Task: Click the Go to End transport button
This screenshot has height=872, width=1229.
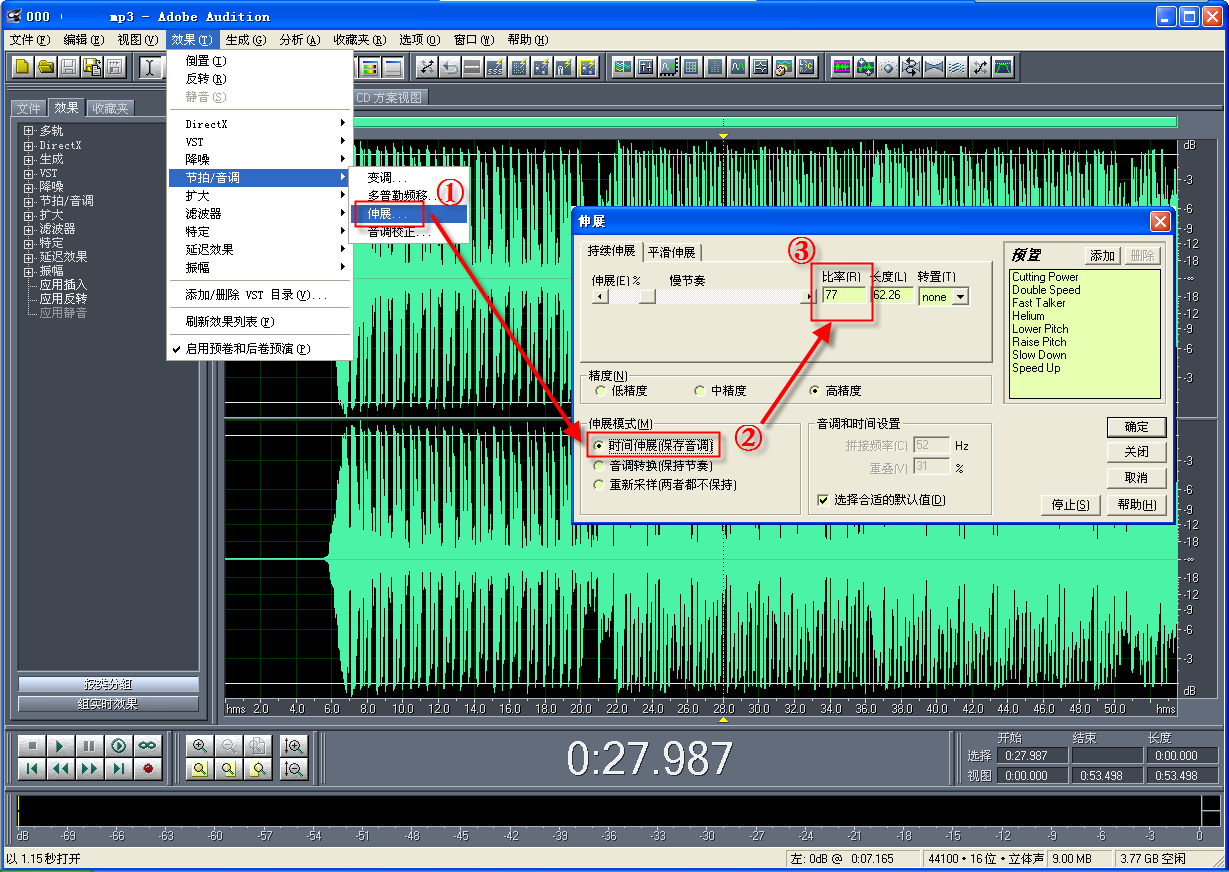Action: tap(118, 769)
